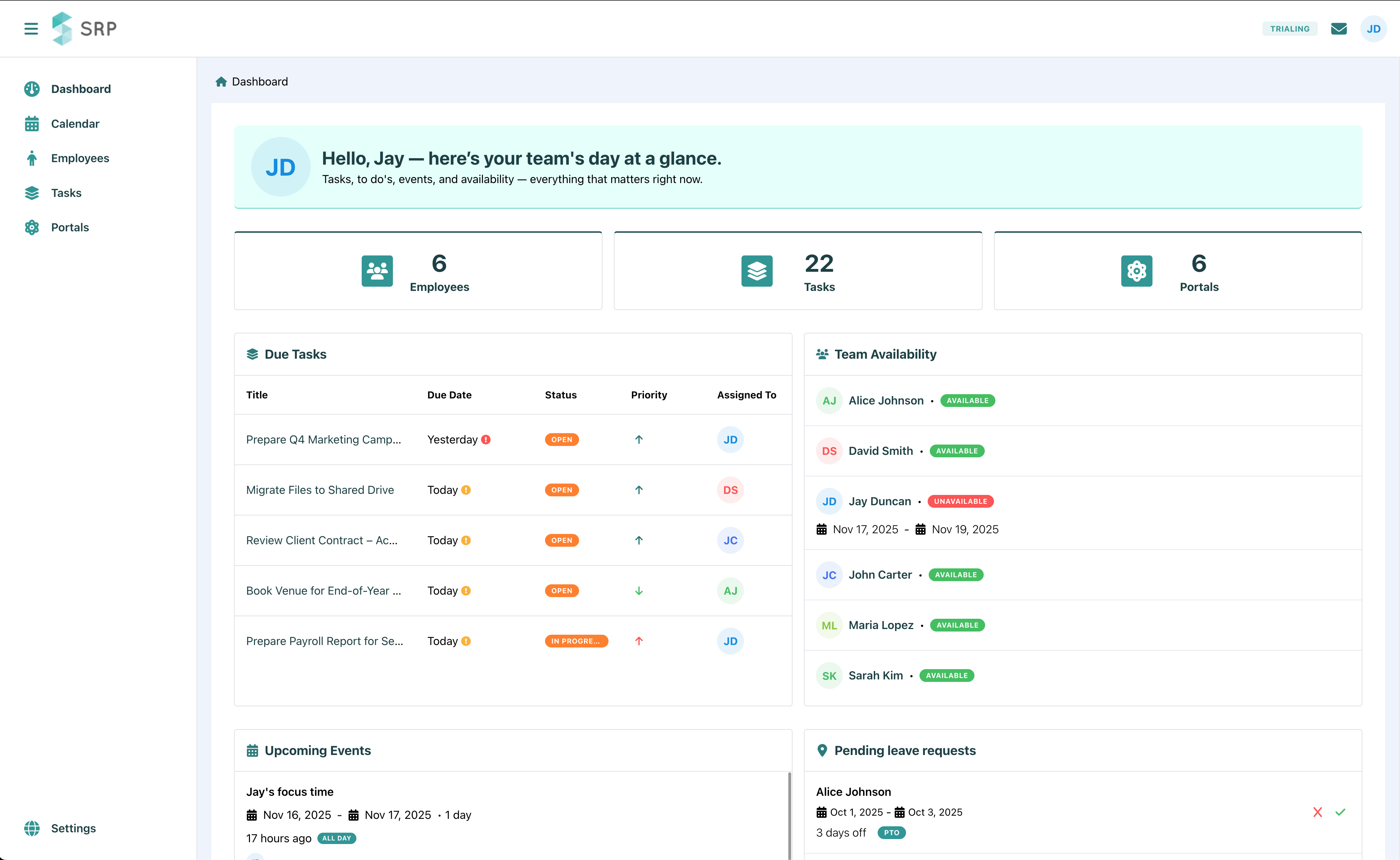Click the Portals card gear icon

pos(1136,271)
